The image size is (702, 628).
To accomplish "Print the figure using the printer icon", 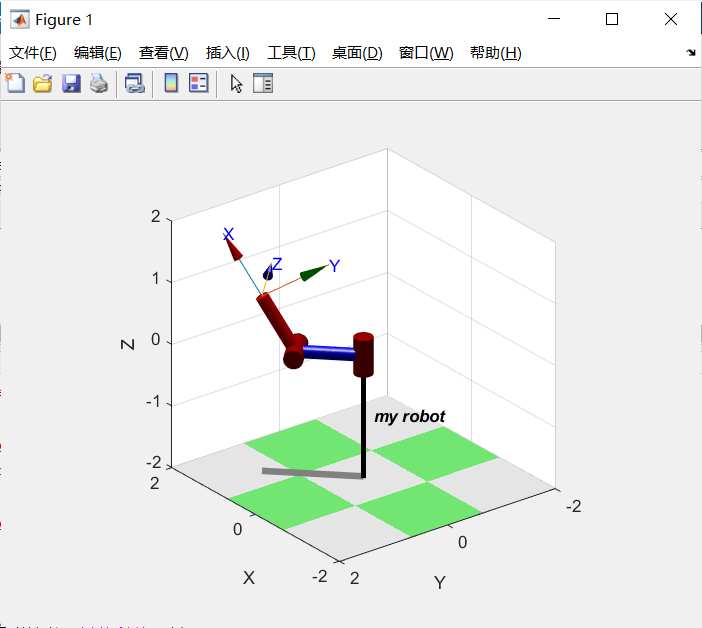I will point(99,84).
